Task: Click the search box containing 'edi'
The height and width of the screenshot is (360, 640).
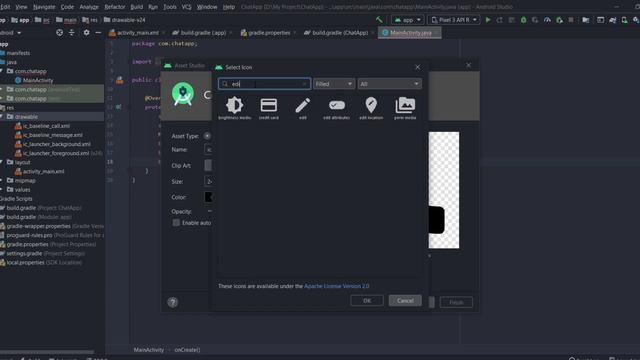Action: 264,84
